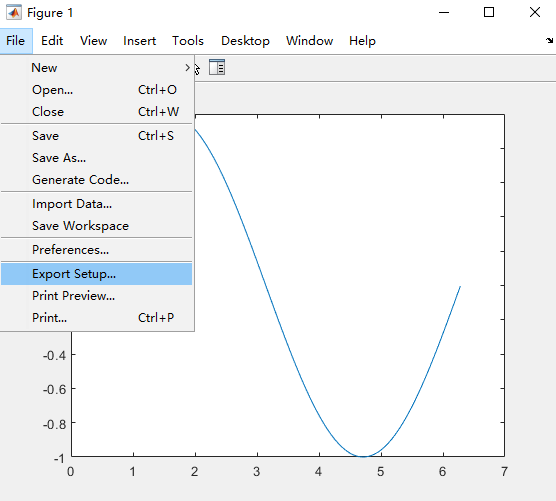Select Import Data... option
The image size is (556, 501).
[x=96, y=204]
